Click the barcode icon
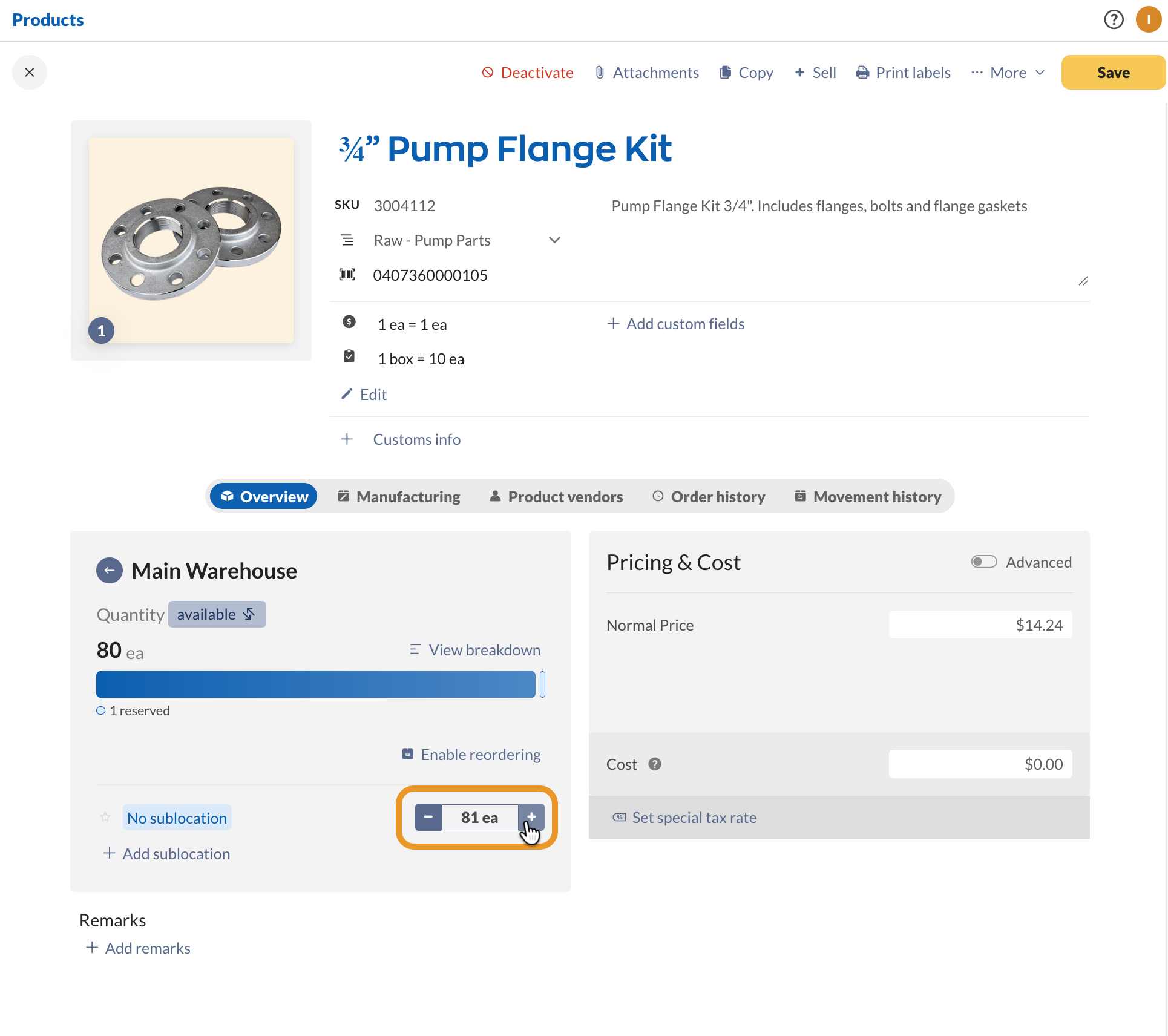Image resolution: width=1168 pixels, height=1036 pixels. 347,275
